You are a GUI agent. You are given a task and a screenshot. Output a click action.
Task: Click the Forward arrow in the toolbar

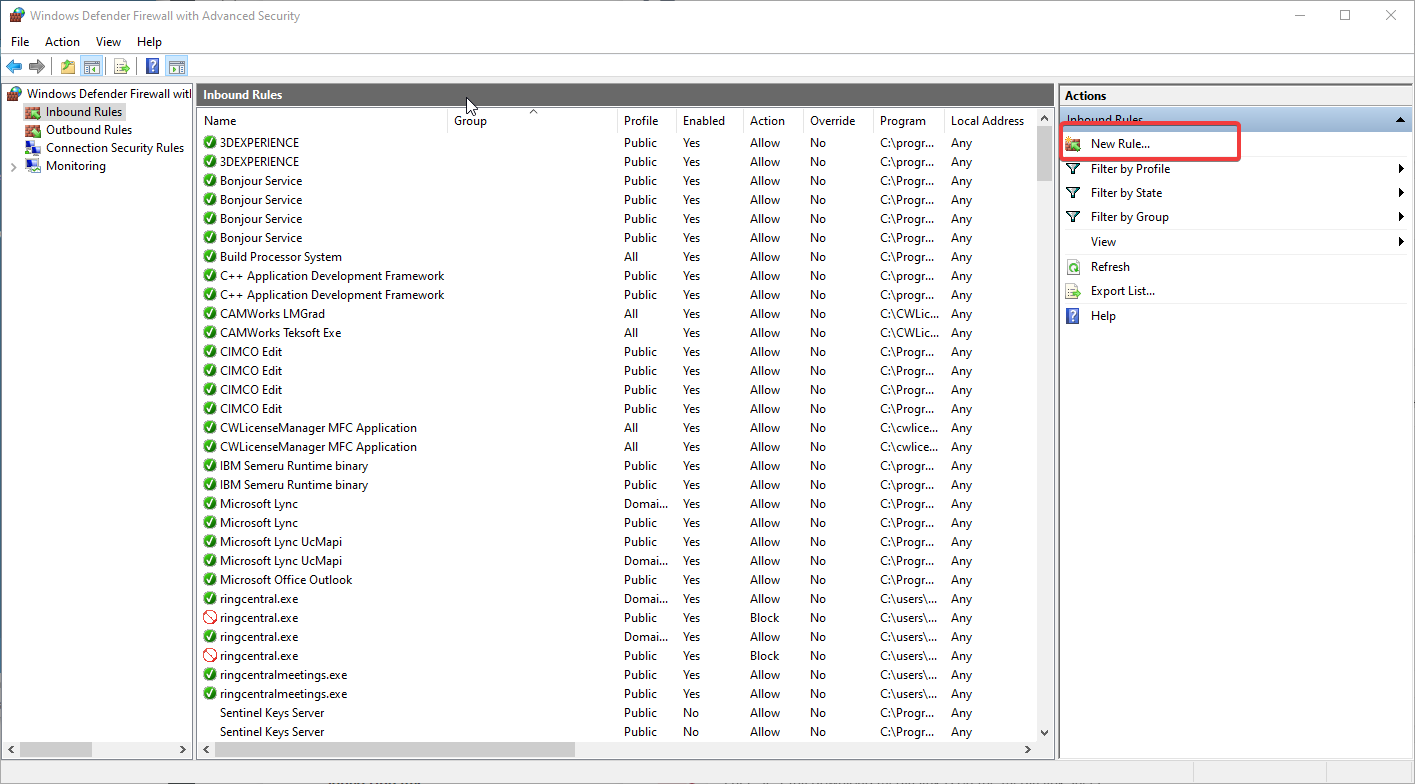pos(37,67)
